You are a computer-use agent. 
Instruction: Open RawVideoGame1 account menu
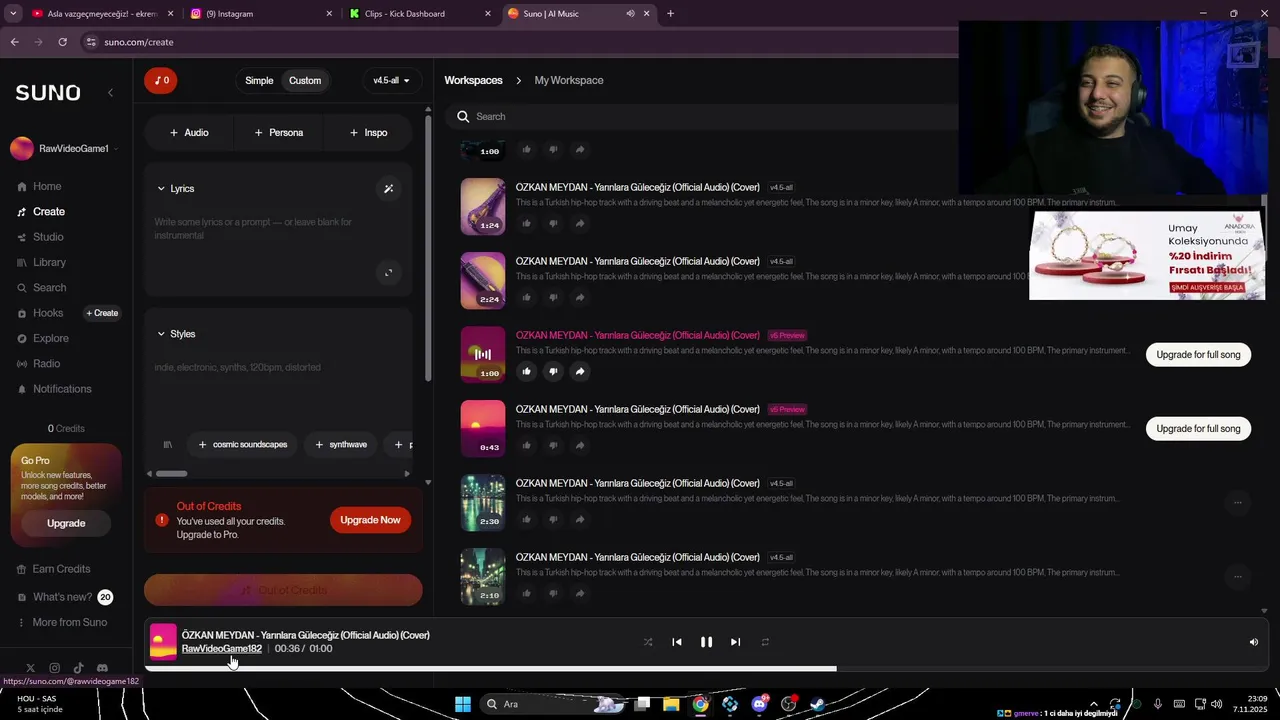point(64,149)
